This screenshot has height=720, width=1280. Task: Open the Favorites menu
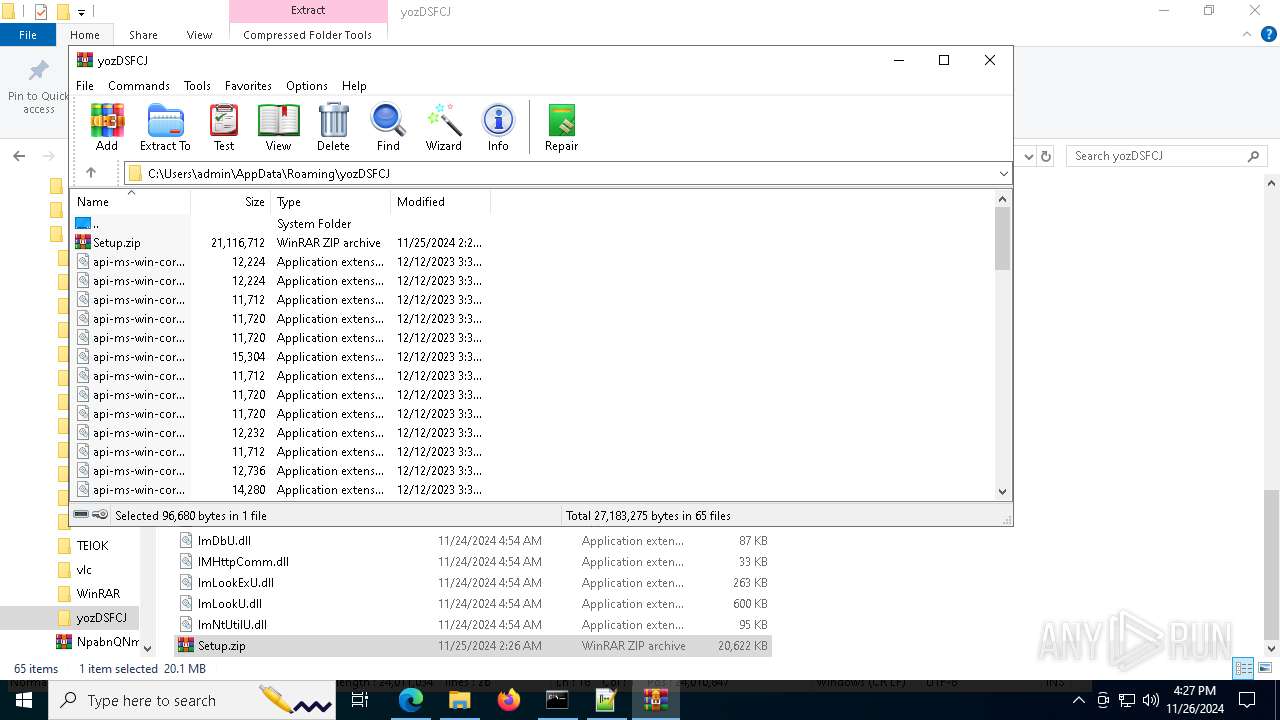click(248, 86)
